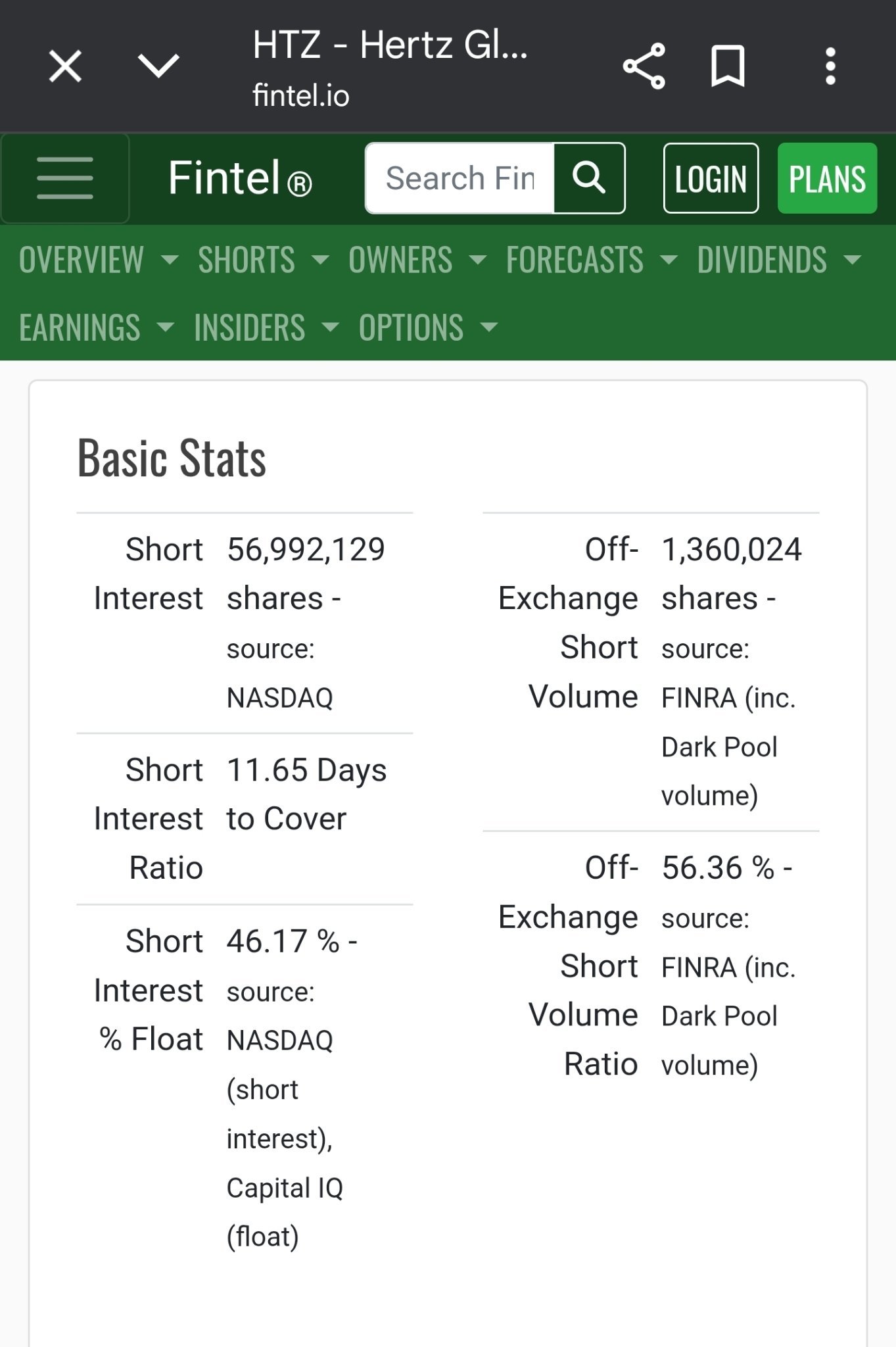Image resolution: width=896 pixels, height=1347 pixels.
Task: Click the Fintel logo
Action: (240, 178)
